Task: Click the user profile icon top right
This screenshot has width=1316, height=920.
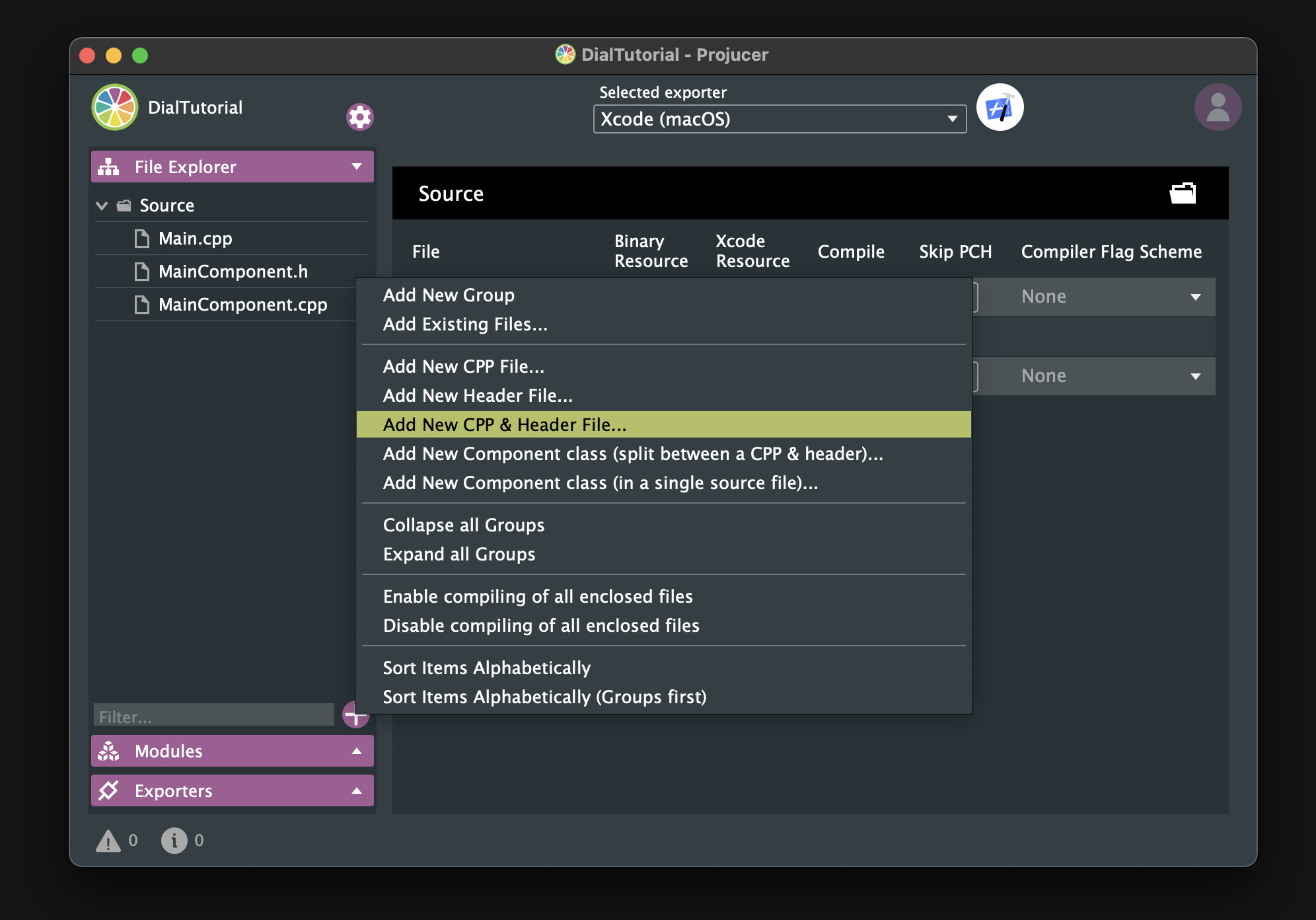Action: tap(1220, 108)
